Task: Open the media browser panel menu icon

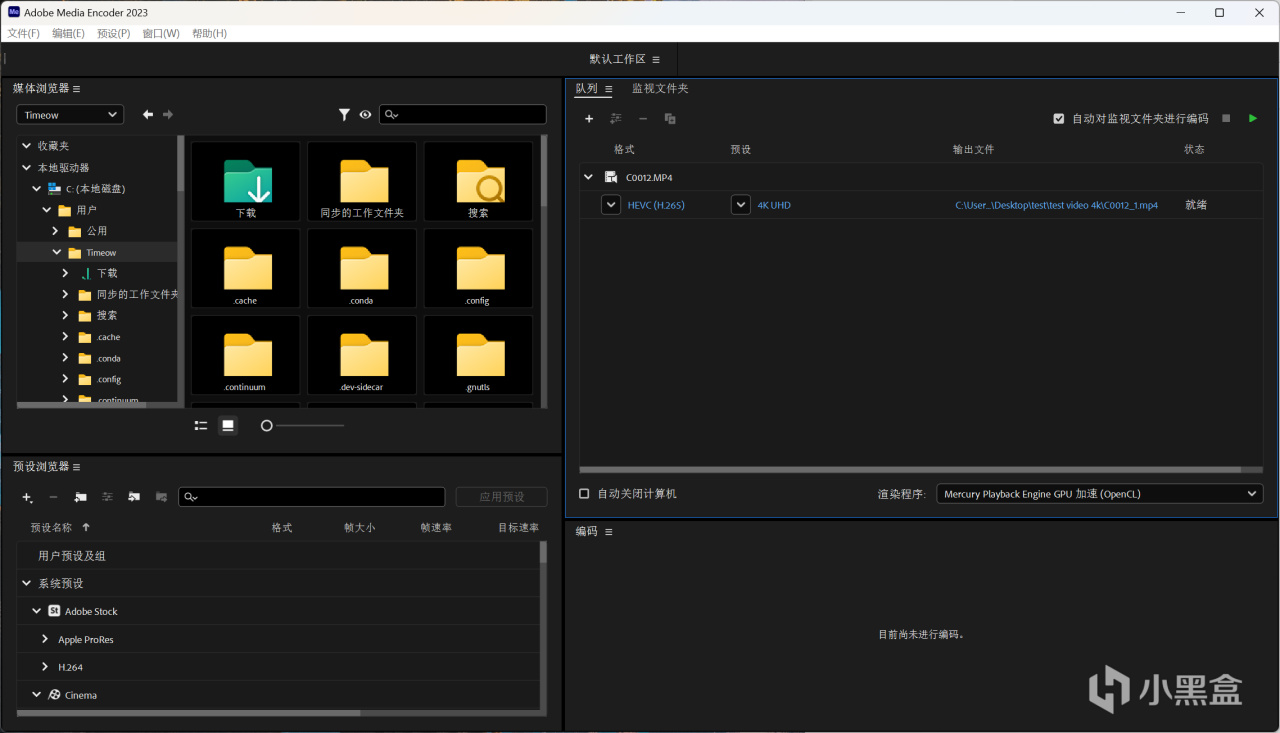Action: [77, 89]
